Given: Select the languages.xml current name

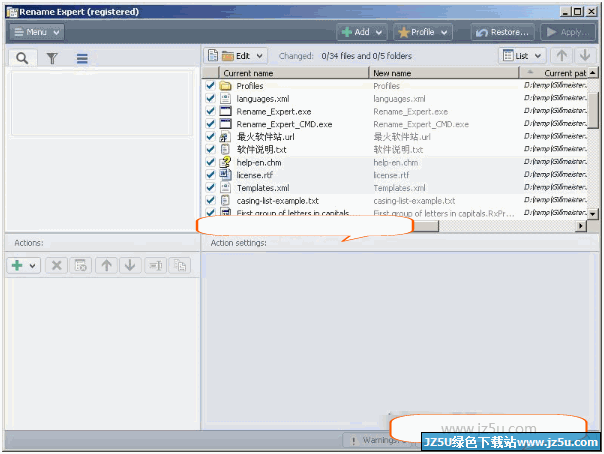Looking at the screenshot, I should 263,99.
